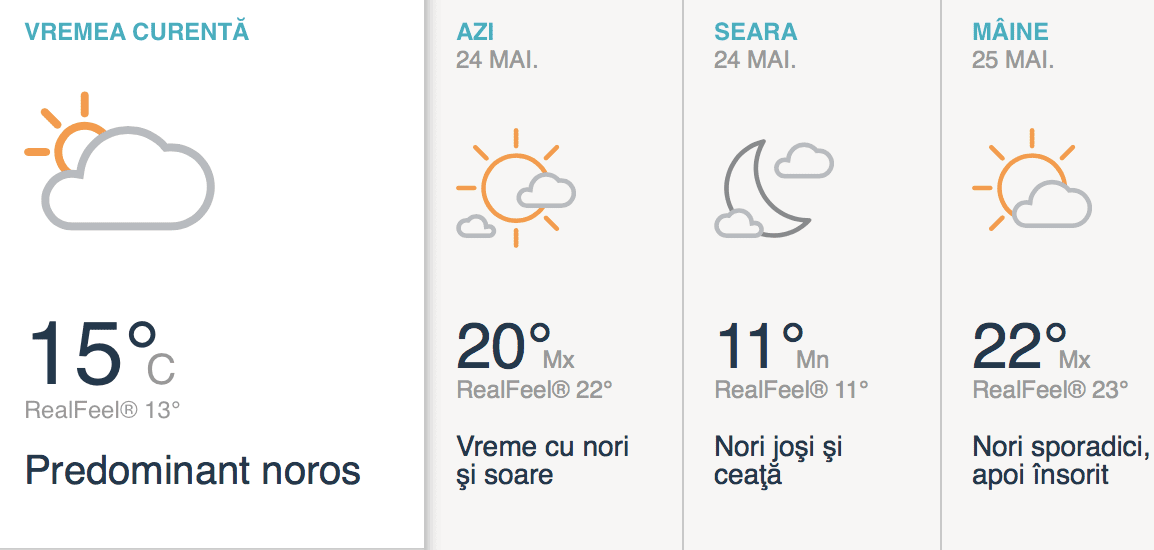Click today's RealFeel 22° value

click(534, 390)
